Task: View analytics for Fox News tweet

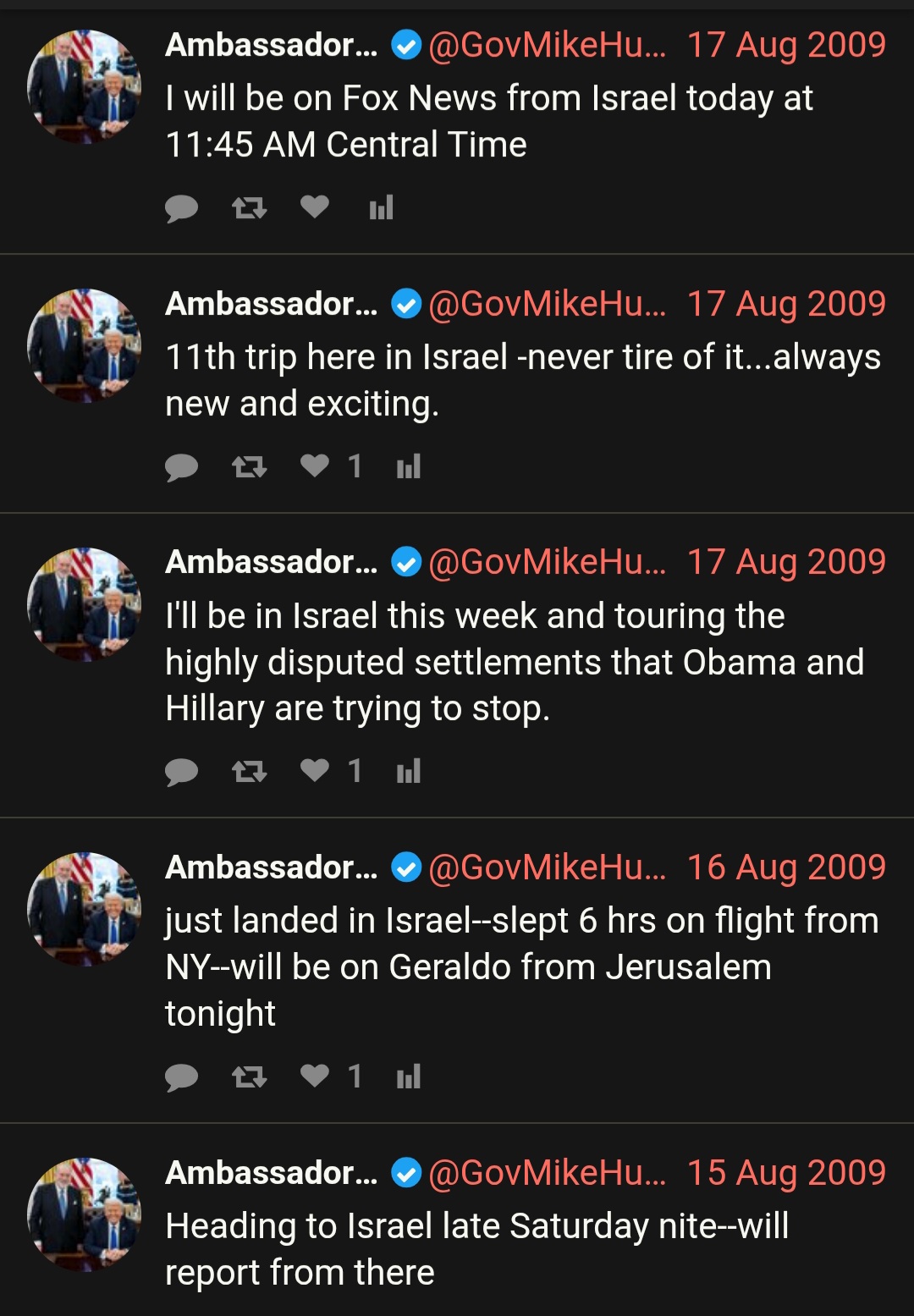Action: tap(381, 207)
